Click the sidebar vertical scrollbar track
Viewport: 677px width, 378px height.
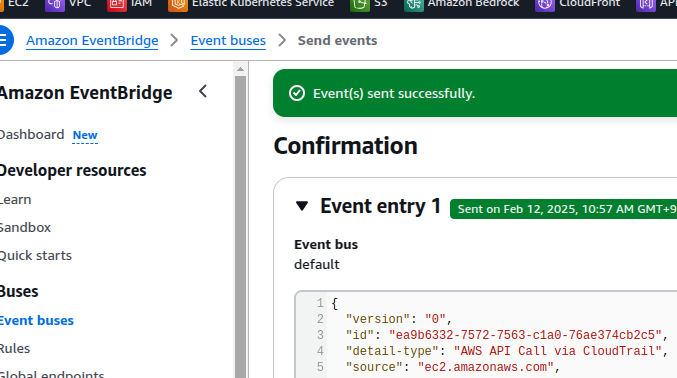pyautogui.click(x=240, y=227)
